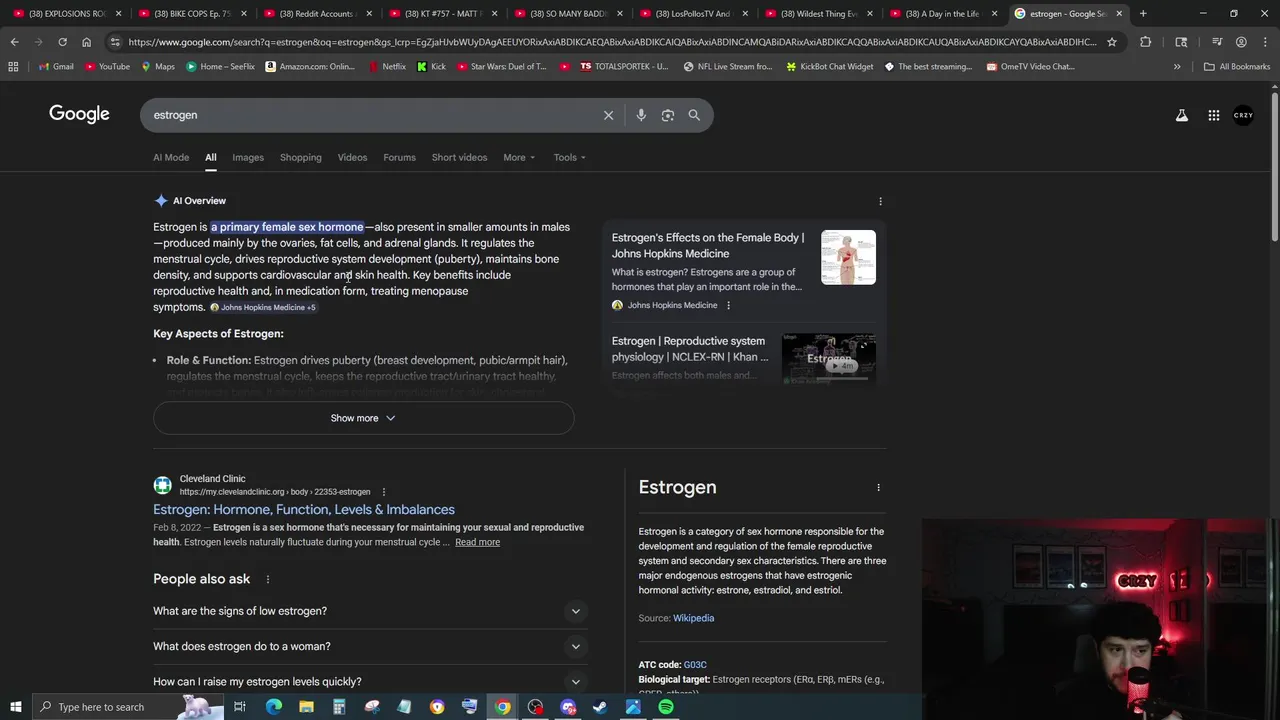Open Discord from the taskbar

[x=568, y=707]
